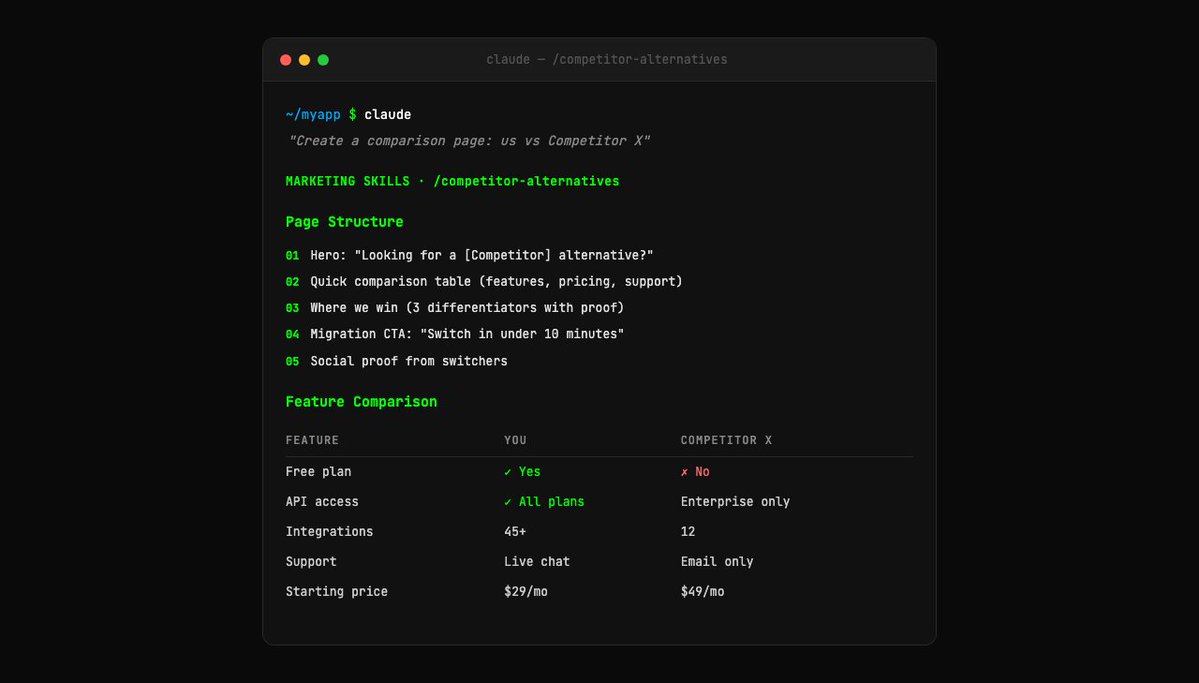
Task: Click the 'Page Structure' heading
Action: pyautogui.click(x=344, y=222)
